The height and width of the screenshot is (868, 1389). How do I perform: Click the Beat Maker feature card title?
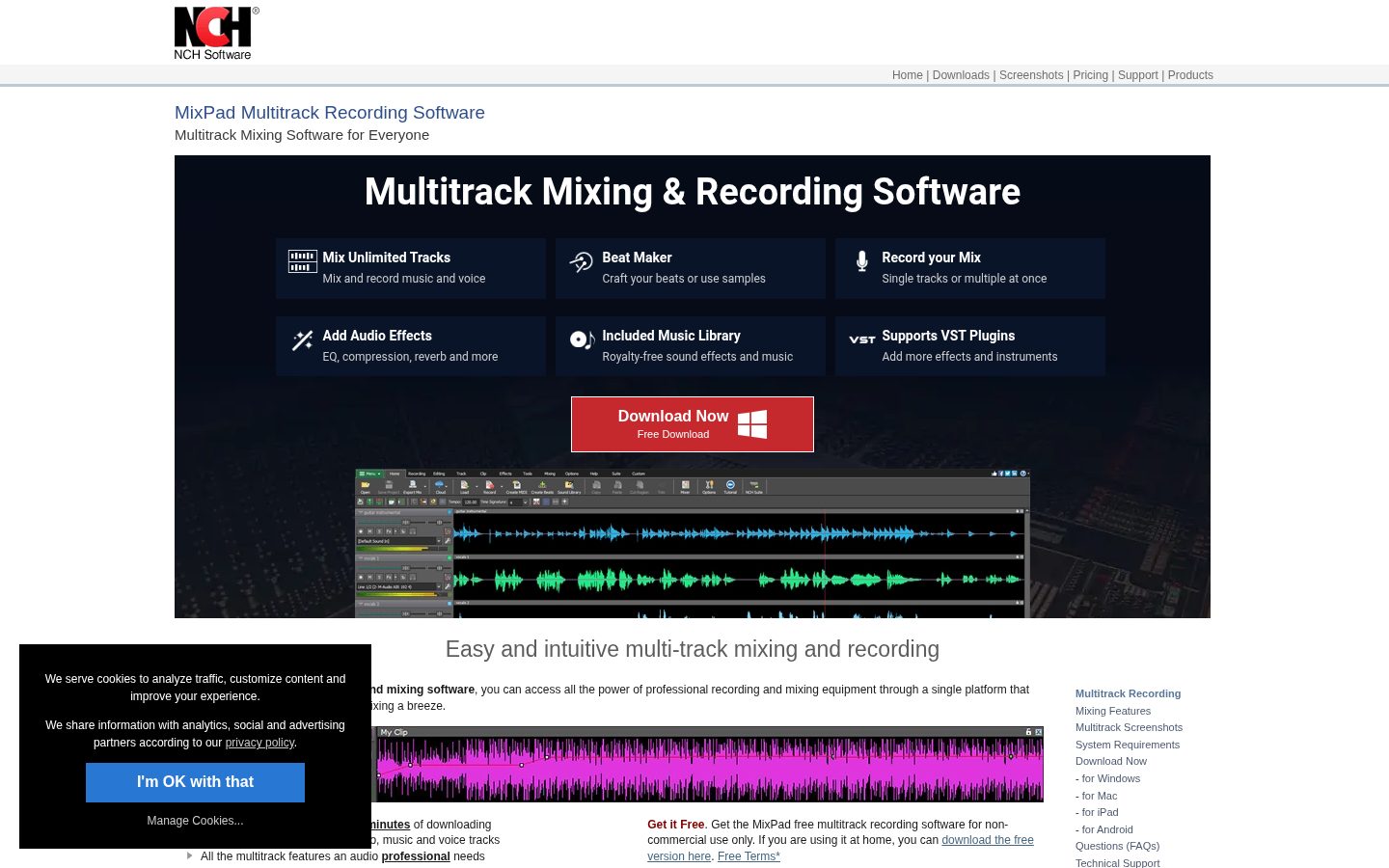637,258
